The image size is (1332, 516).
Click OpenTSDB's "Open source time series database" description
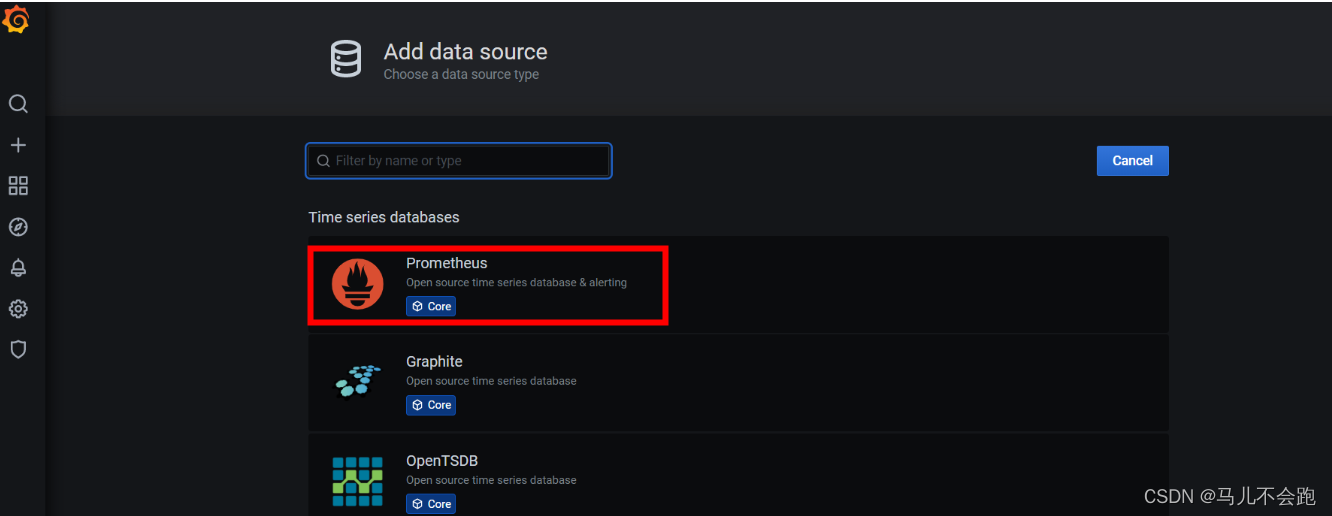coord(491,480)
